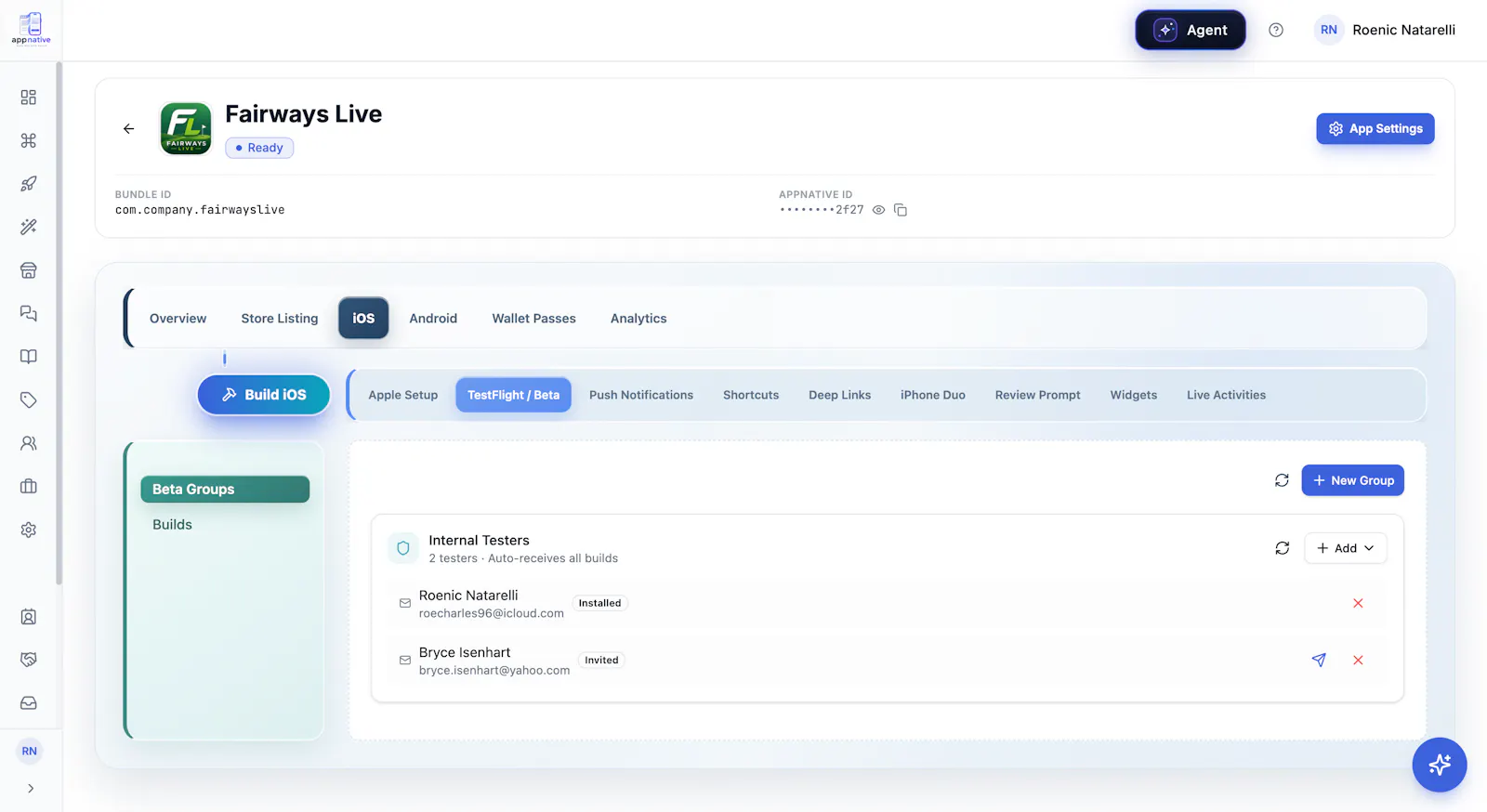Refresh the Internal Testers group
This screenshot has height=812, width=1487.
(1283, 548)
